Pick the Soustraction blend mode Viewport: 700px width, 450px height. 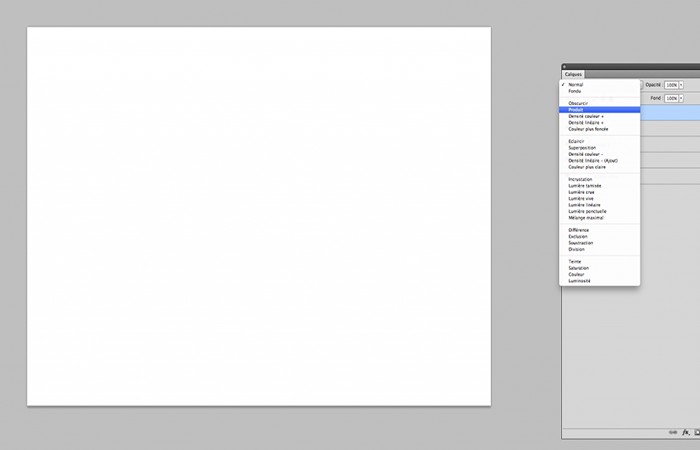(600, 243)
